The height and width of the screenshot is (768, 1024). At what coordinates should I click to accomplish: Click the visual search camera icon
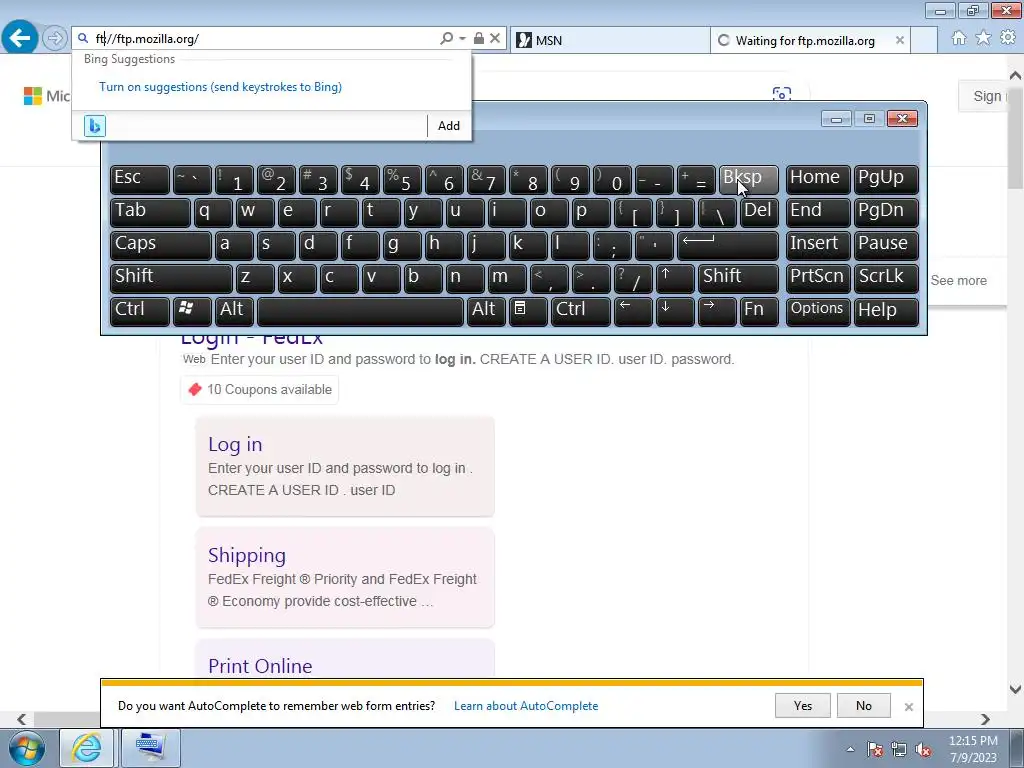coord(782,95)
